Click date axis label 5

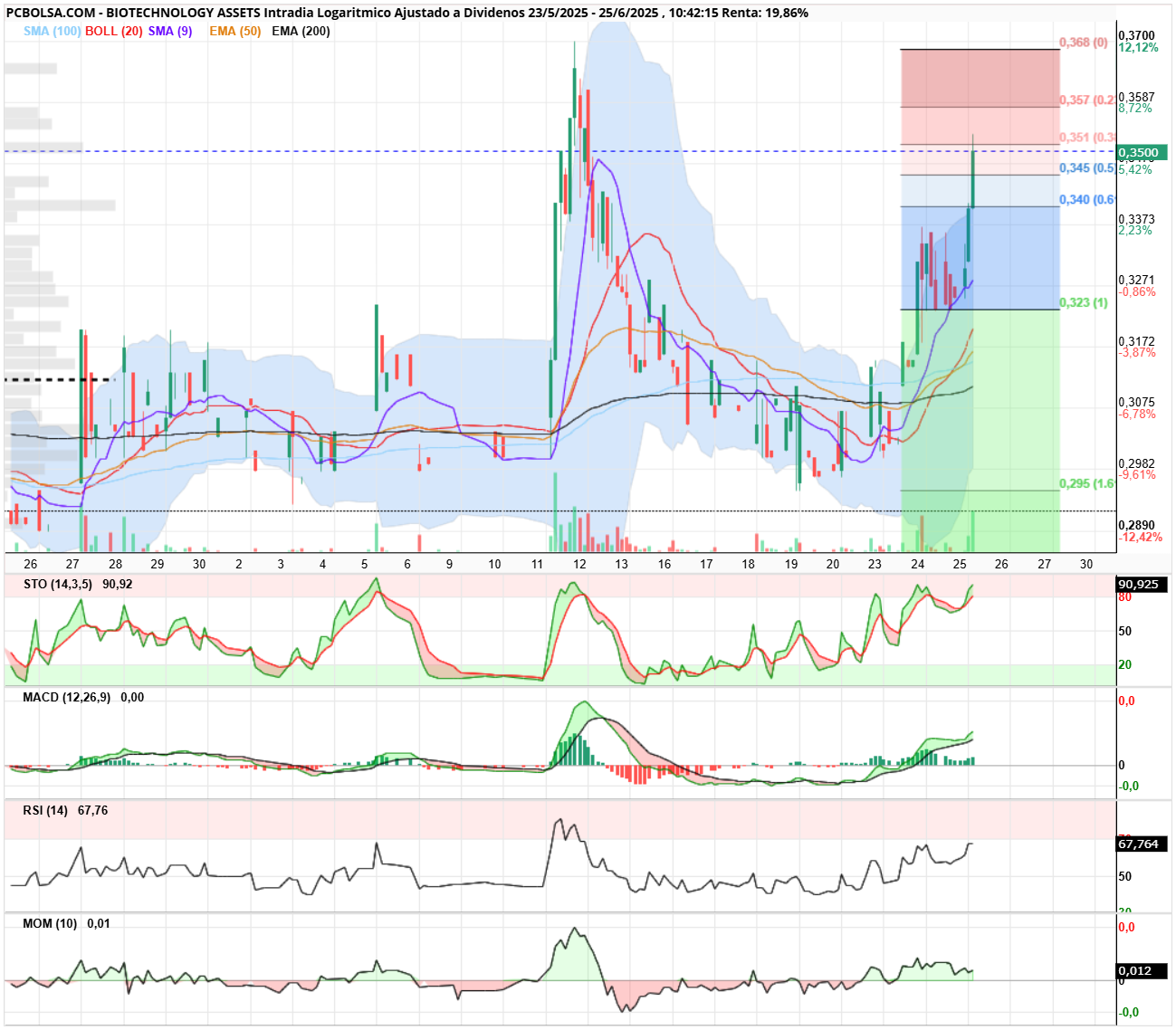(365, 564)
